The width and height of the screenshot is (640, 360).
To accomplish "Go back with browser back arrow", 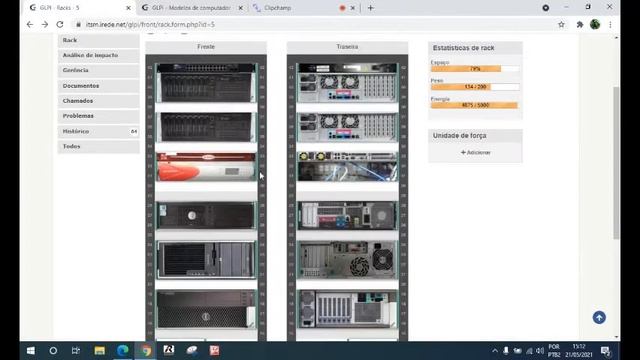I will pyautogui.click(x=30, y=24).
